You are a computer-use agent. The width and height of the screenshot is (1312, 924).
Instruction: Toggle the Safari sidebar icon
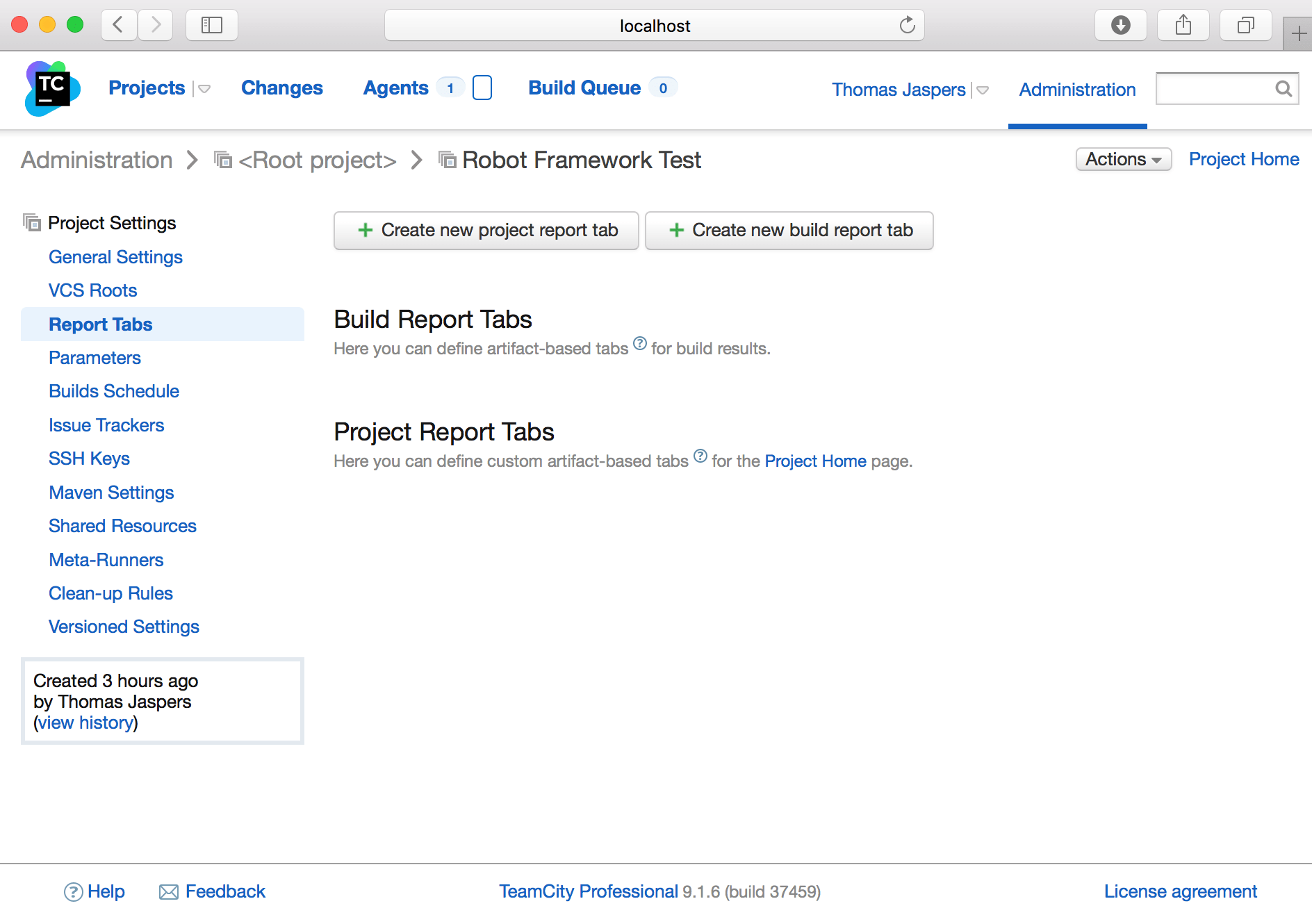tap(211, 26)
